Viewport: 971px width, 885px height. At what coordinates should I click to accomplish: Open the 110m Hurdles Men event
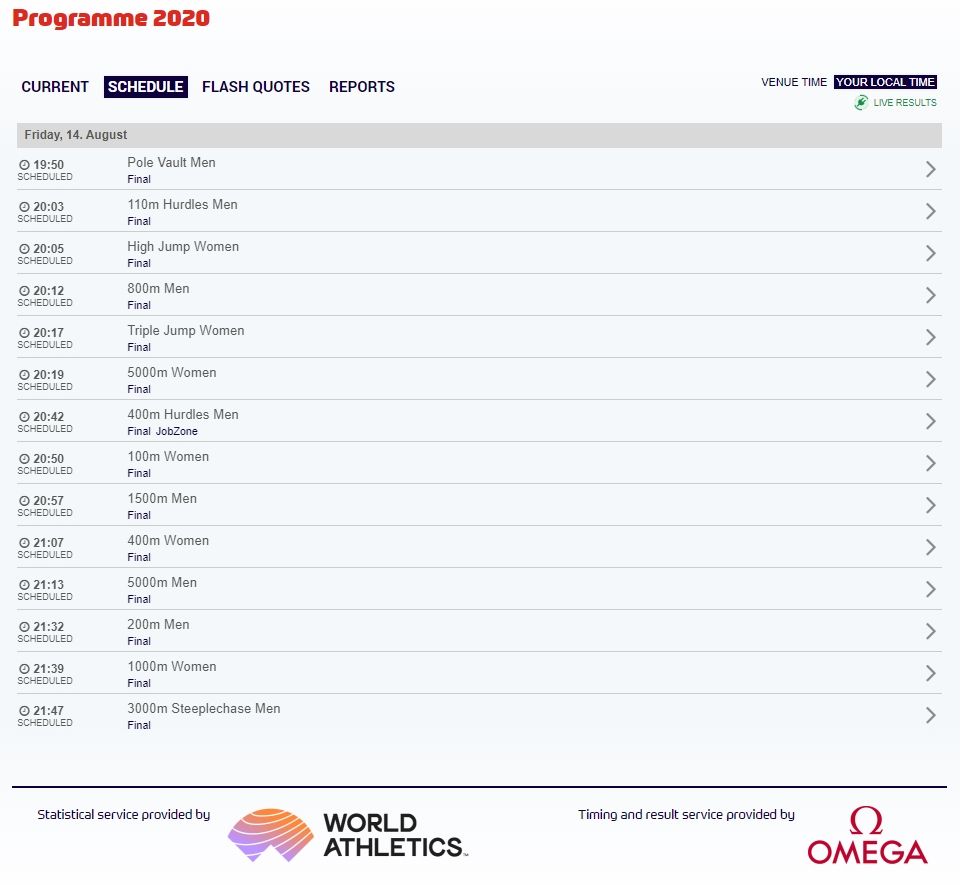pos(182,205)
